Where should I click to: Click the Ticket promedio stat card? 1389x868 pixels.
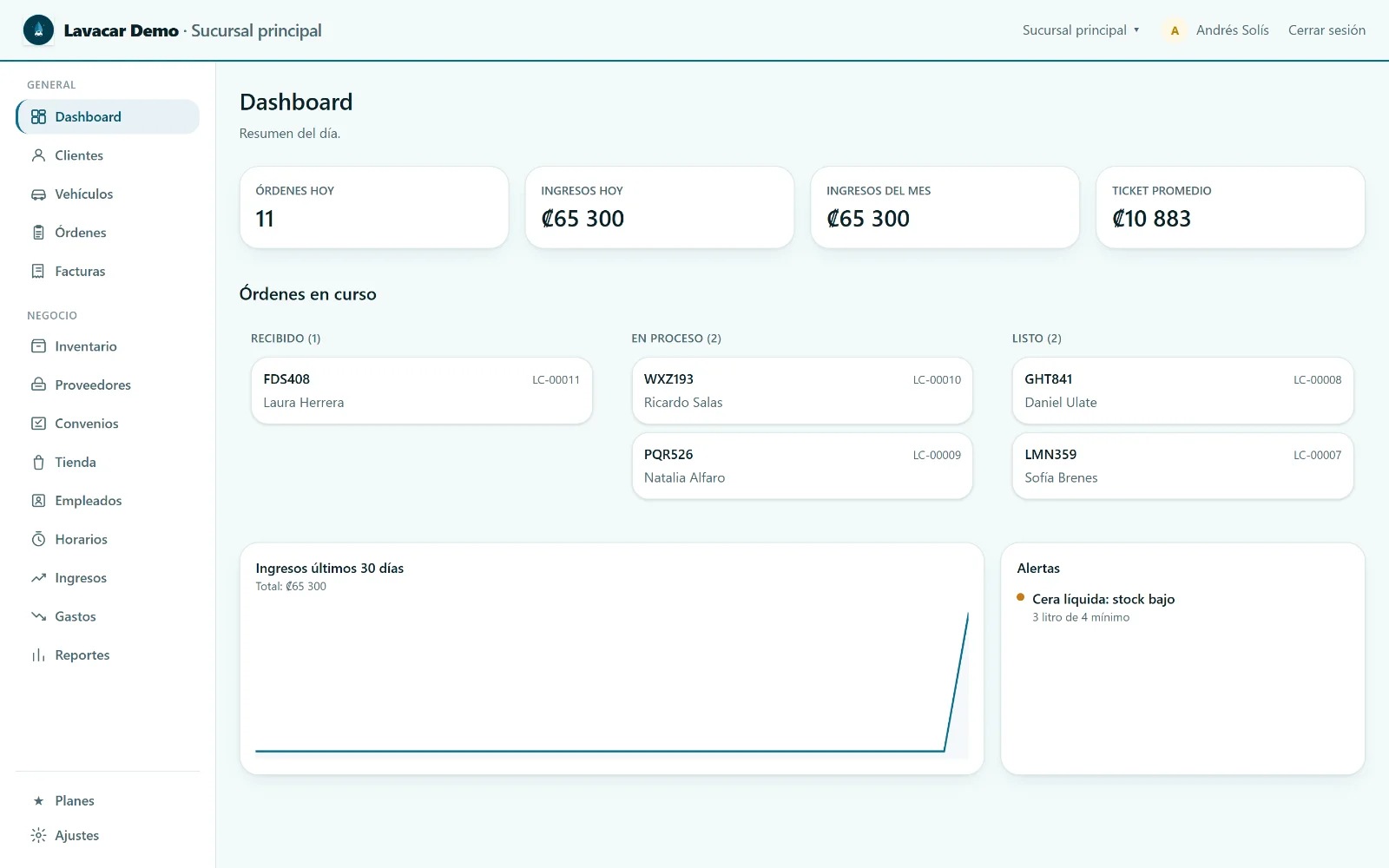[1230, 207]
